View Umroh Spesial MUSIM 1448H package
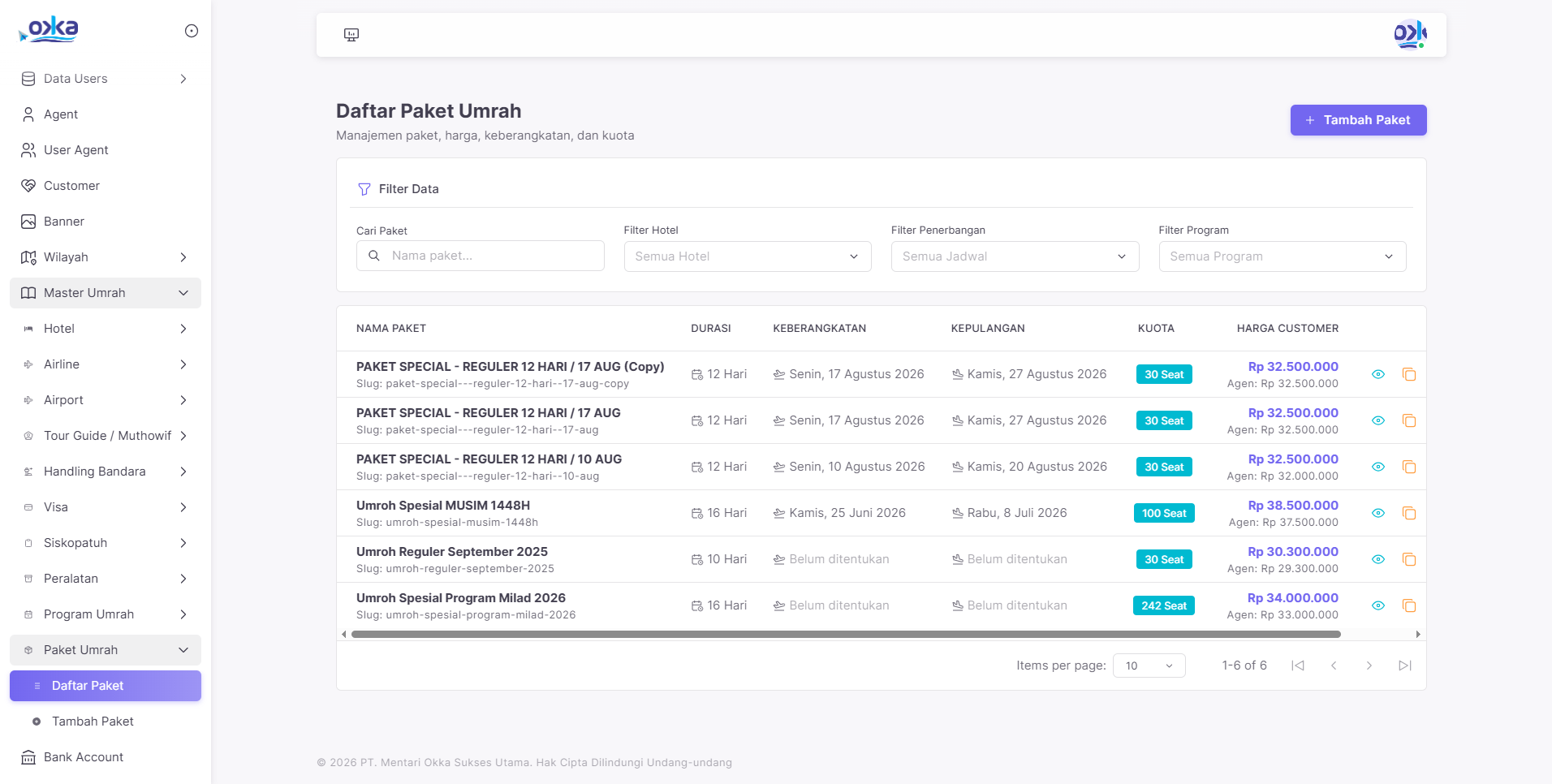Image resolution: width=1552 pixels, height=784 pixels. pyautogui.click(x=1378, y=513)
